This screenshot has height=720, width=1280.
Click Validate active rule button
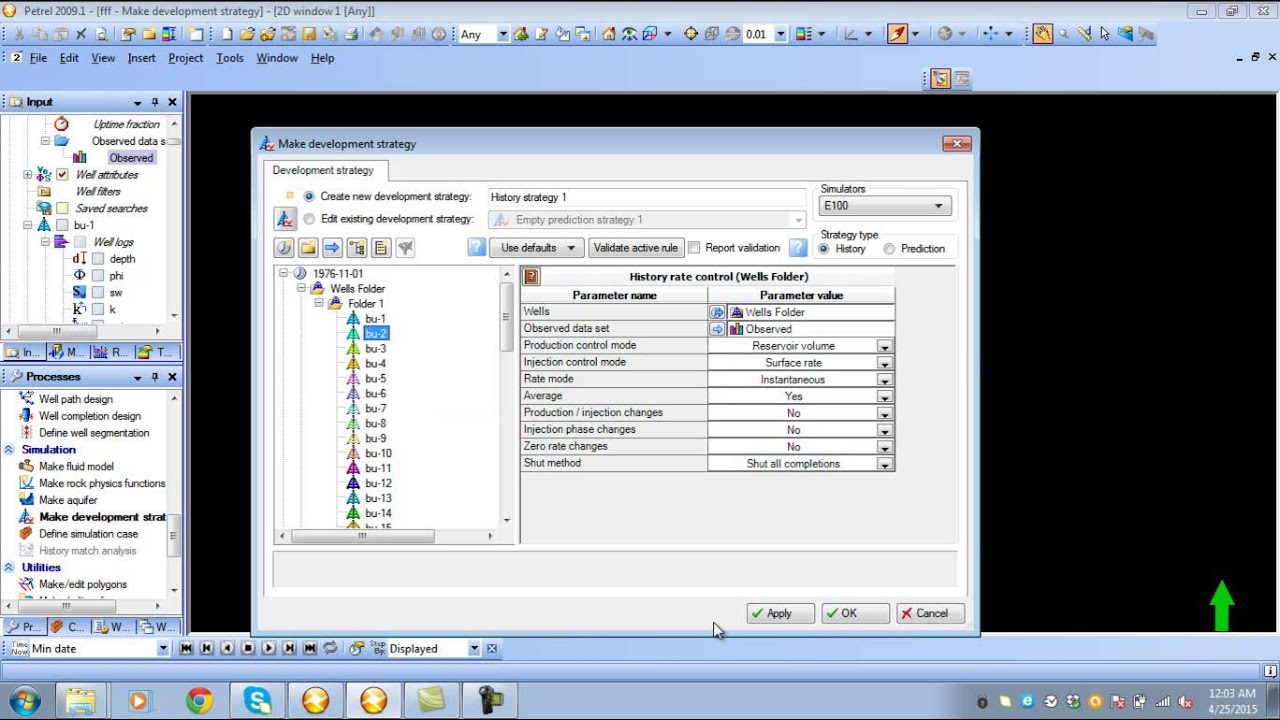click(635, 248)
